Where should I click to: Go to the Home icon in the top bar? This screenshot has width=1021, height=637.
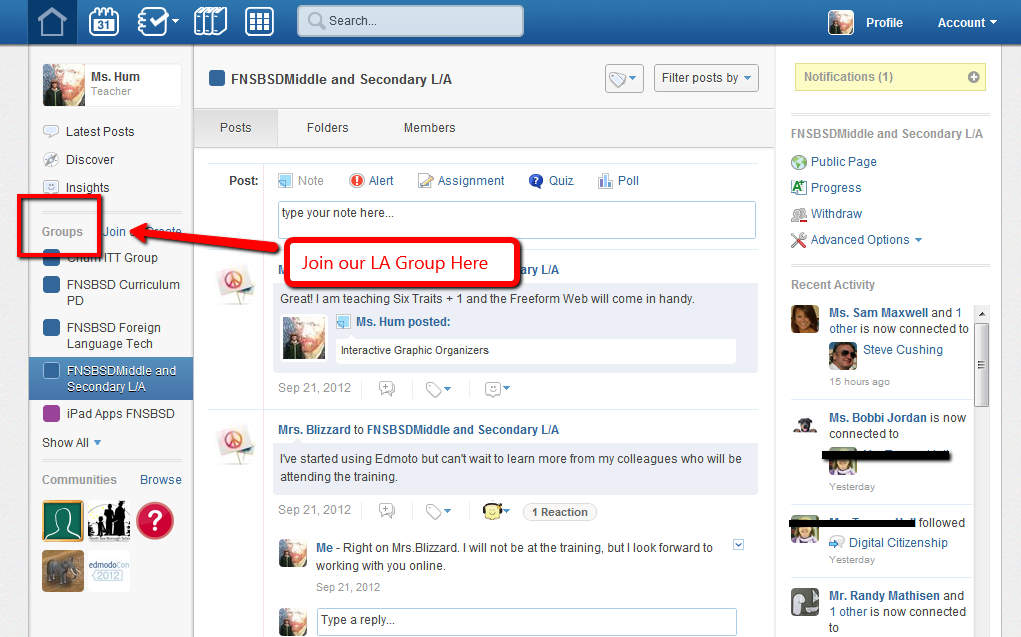coord(52,21)
